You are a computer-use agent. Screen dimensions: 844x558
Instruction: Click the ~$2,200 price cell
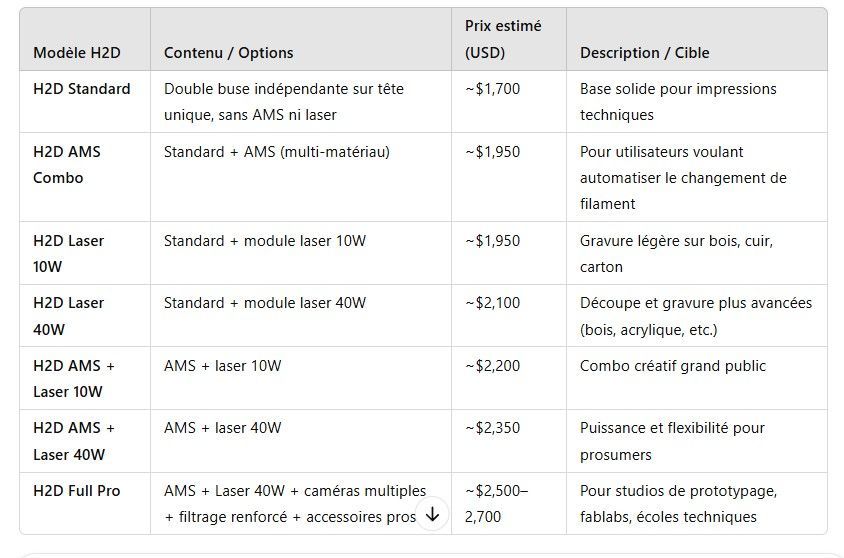click(x=493, y=366)
